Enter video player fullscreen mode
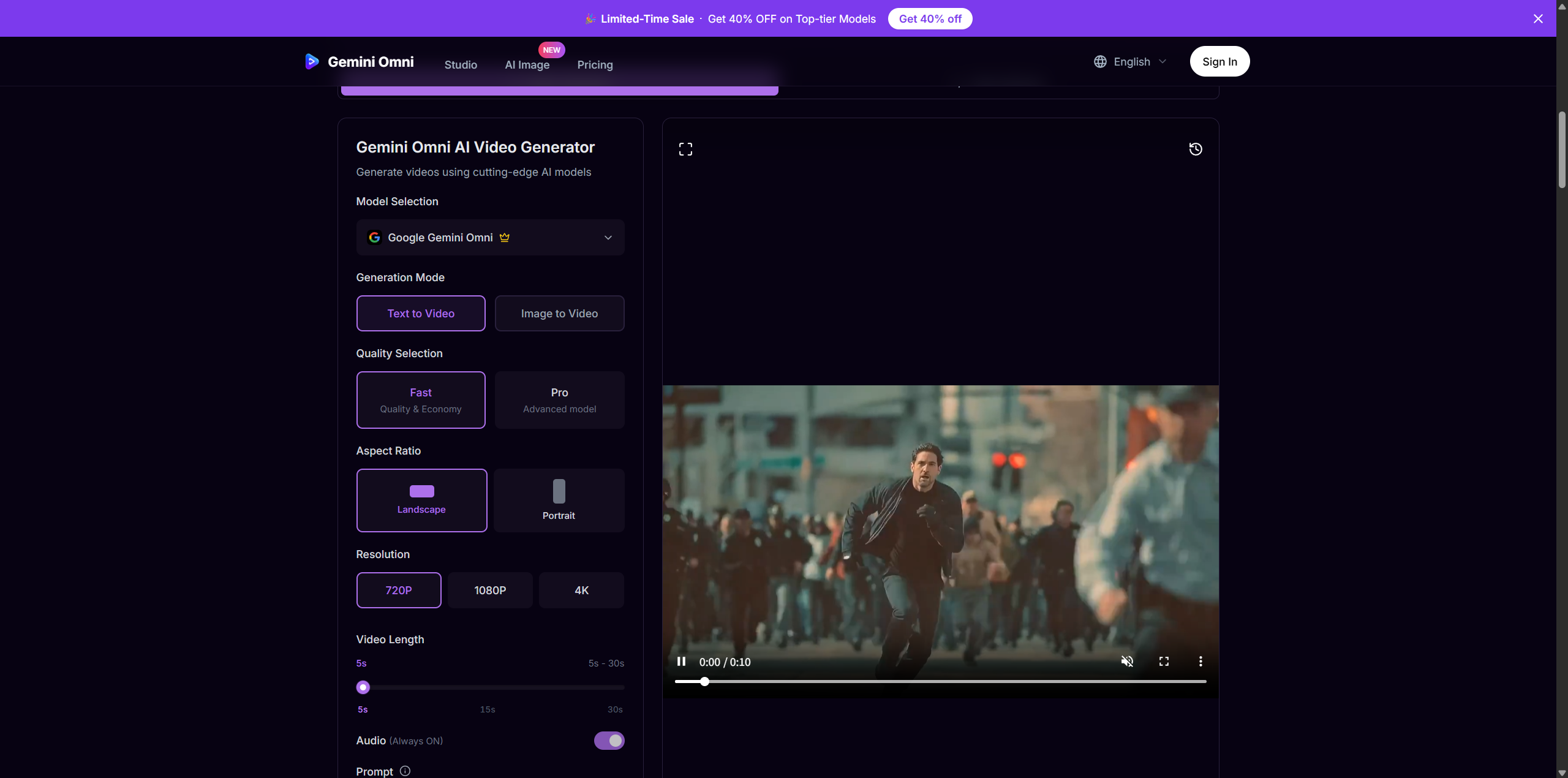Image resolution: width=1568 pixels, height=778 pixels. pyautogui.click(x=1164, y=662)
